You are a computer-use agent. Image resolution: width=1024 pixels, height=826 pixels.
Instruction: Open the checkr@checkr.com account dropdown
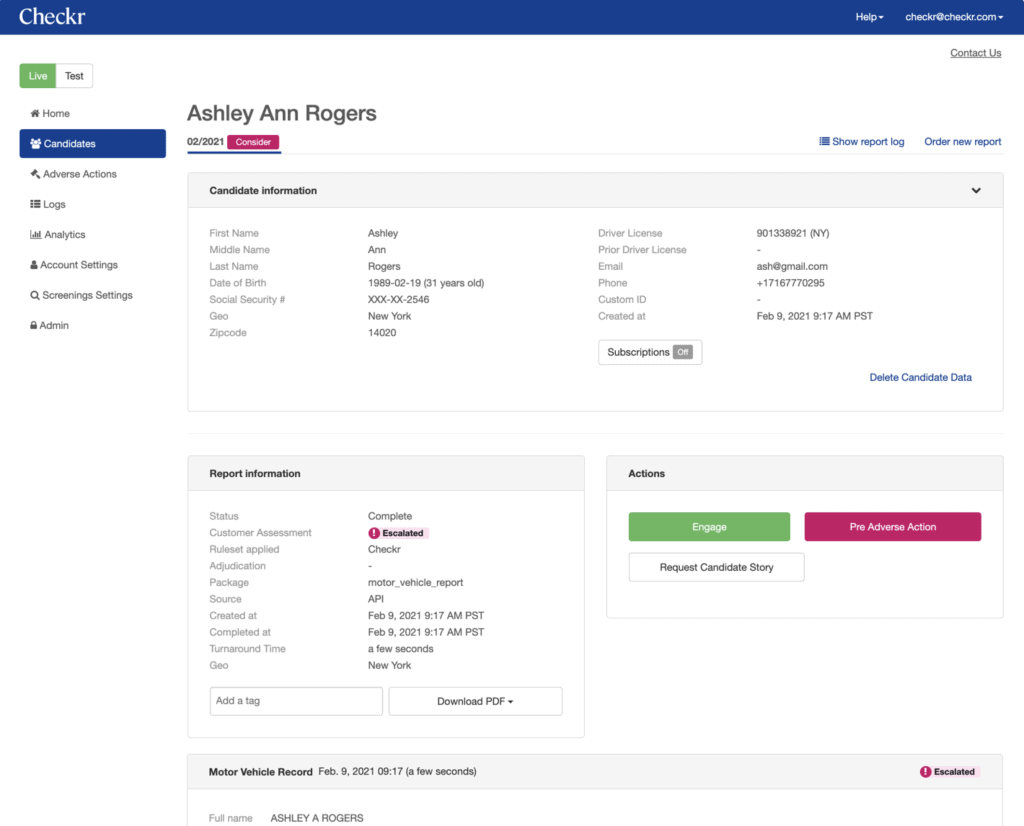tap(953, 17)
